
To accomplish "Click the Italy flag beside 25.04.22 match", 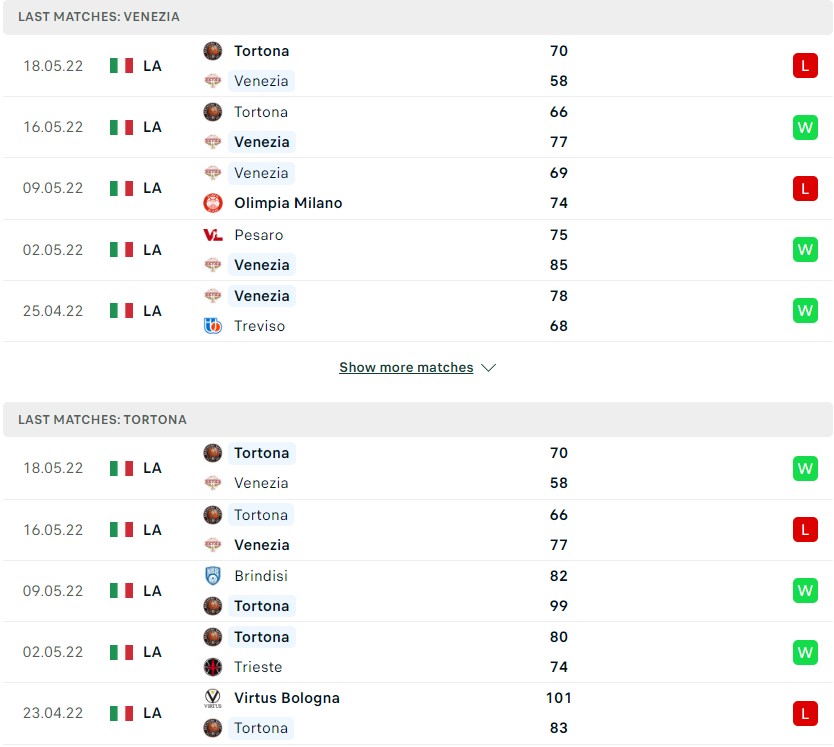I will point(122,311).
